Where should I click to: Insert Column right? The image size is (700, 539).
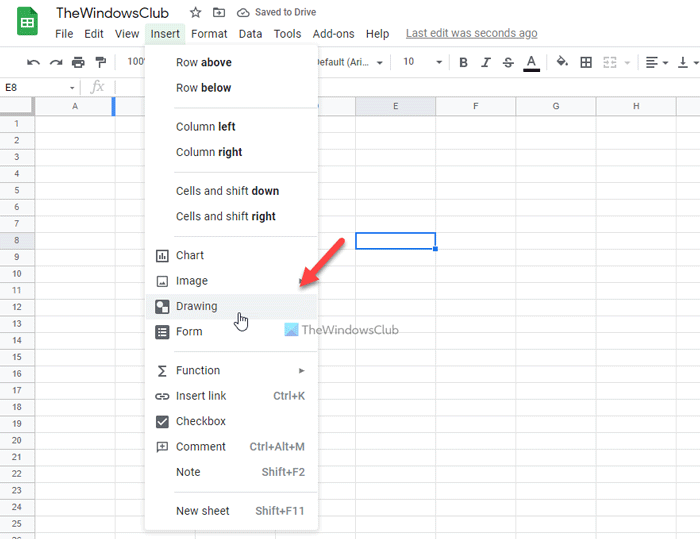coord(231,152)
